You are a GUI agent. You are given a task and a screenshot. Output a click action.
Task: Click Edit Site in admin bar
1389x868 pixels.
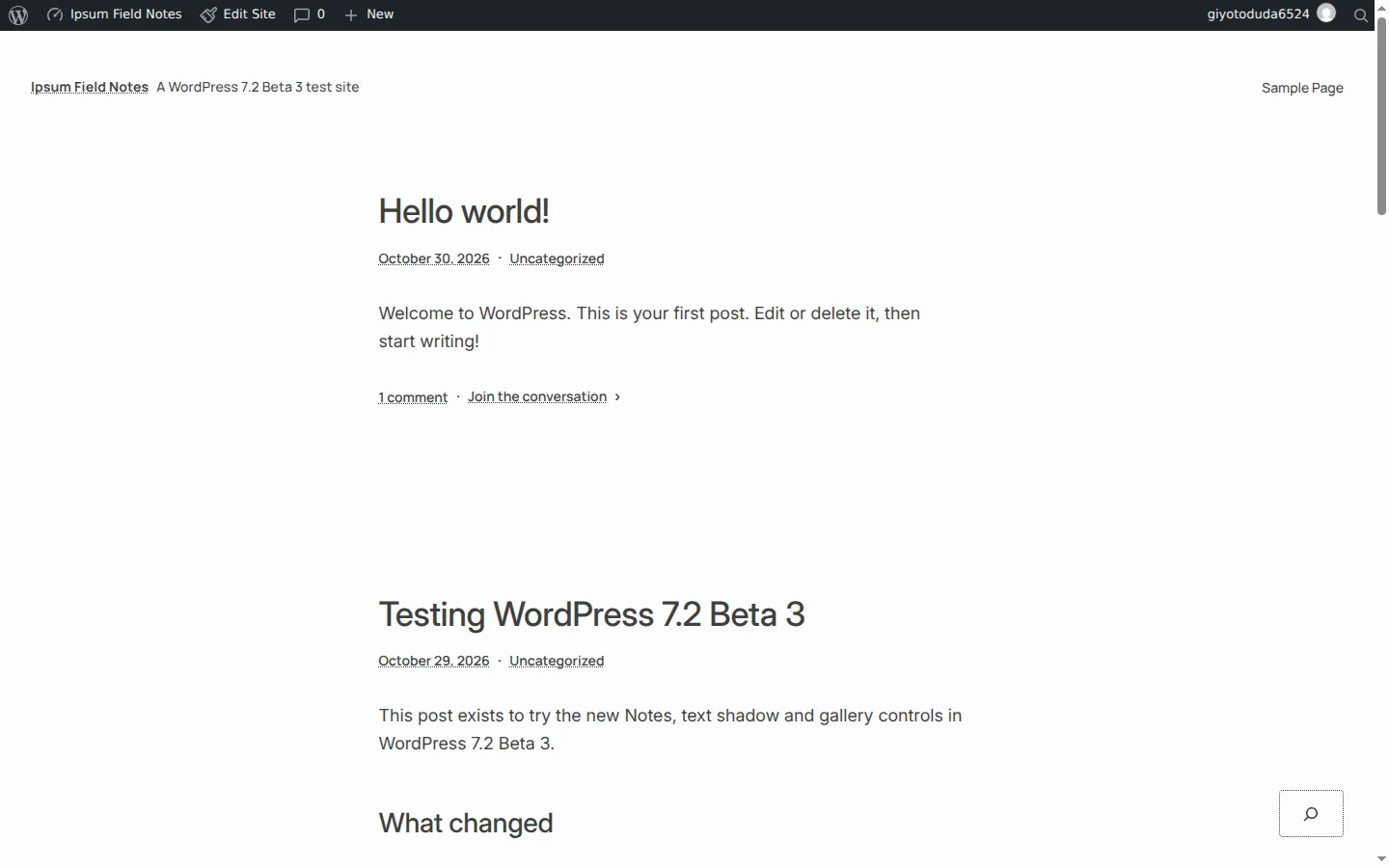point(238,14)
